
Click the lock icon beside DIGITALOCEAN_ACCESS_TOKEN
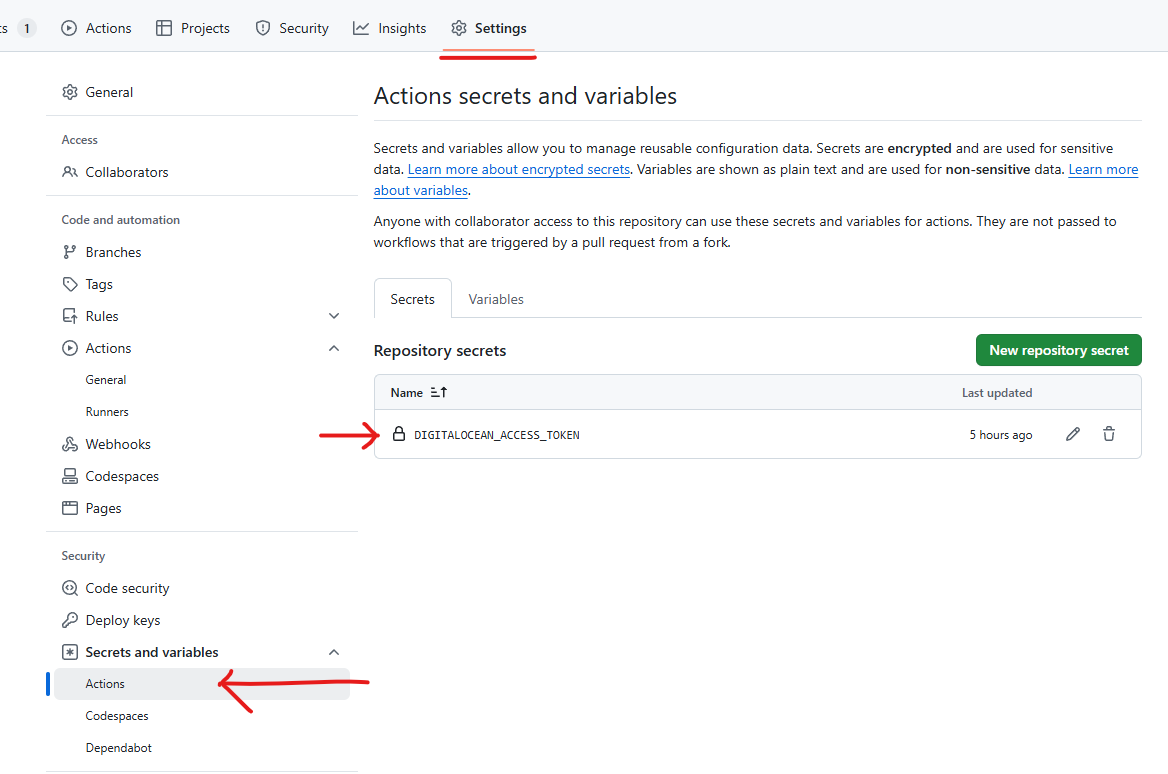tap(399, 434)
